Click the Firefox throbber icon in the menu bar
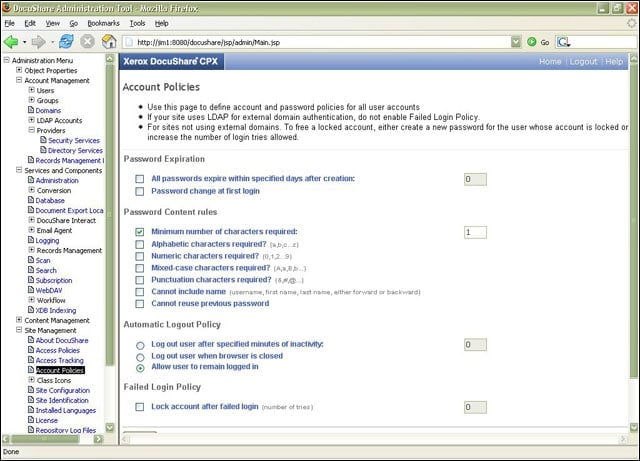The width and height of the screenshot is (640, 461). (x=632, y=23)
